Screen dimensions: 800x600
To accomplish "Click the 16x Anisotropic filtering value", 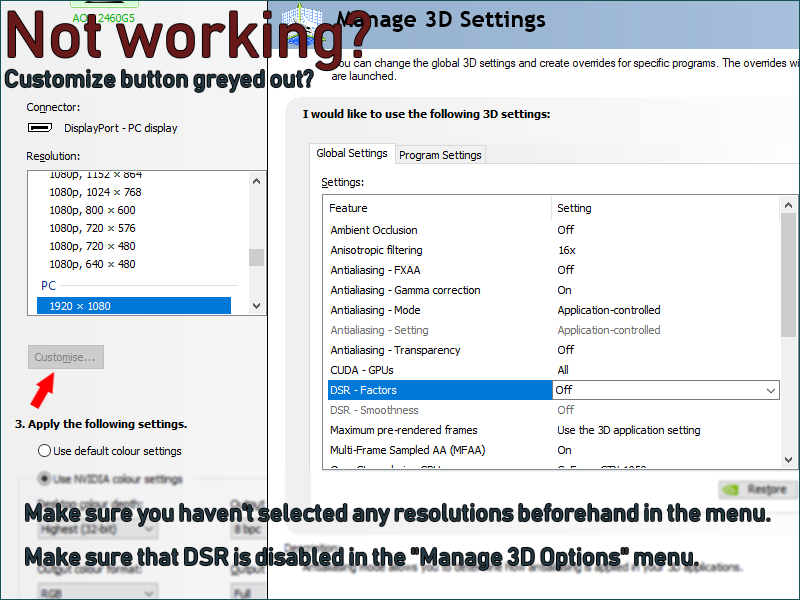I will tap(566, 250).
